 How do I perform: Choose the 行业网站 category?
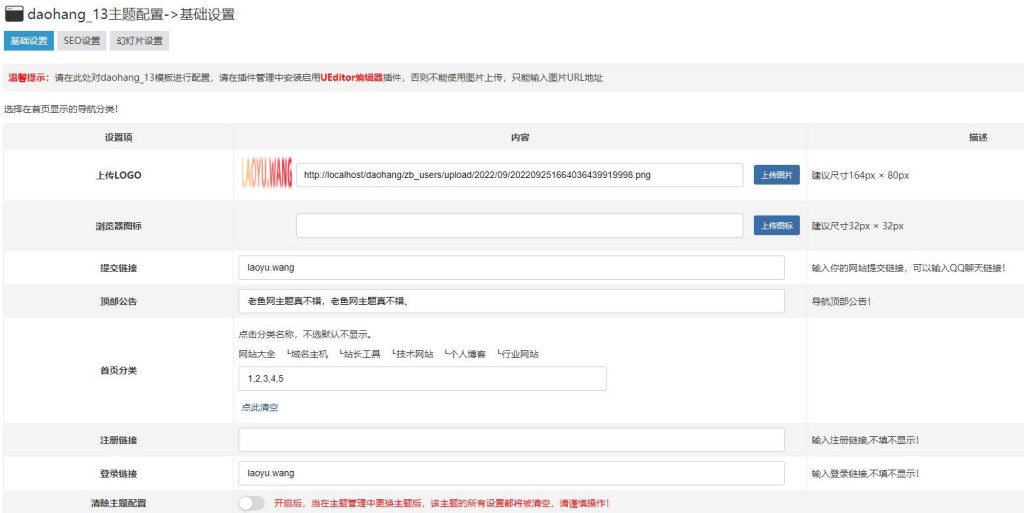click(x=518, y=354)
